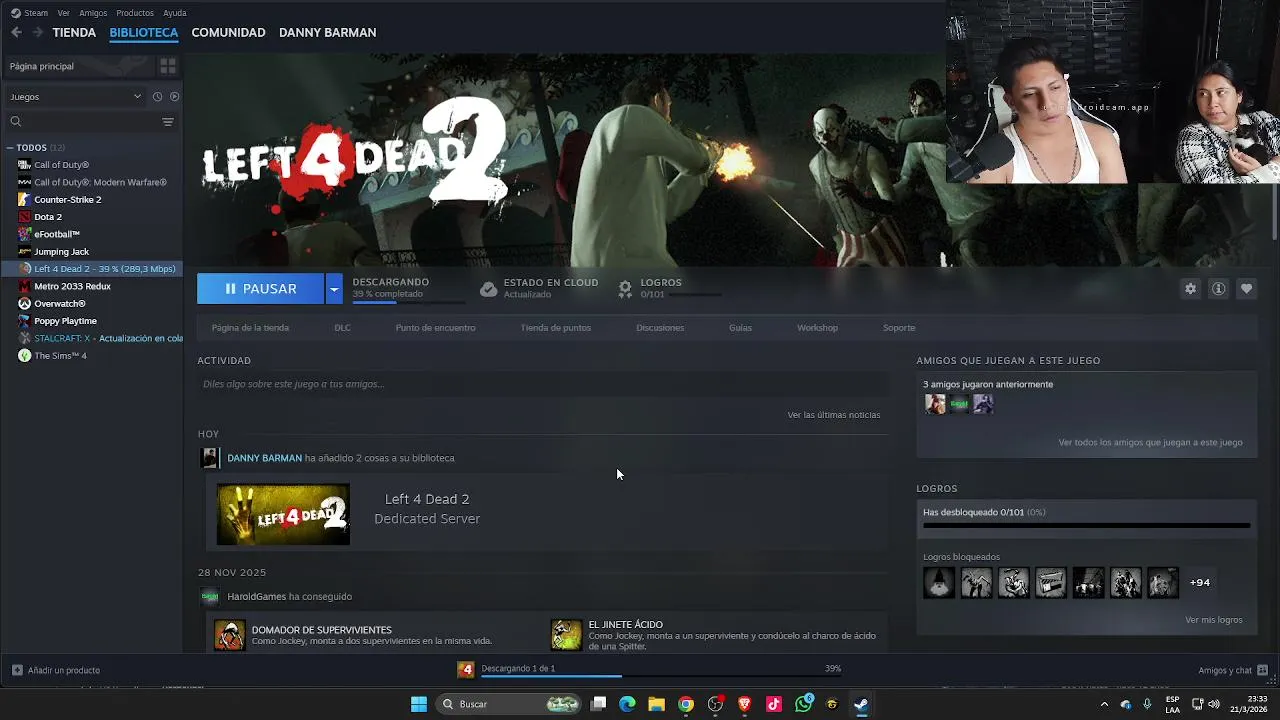Sort library by recent activity clock icon
1280x720 pixels.
click(157, 96)
